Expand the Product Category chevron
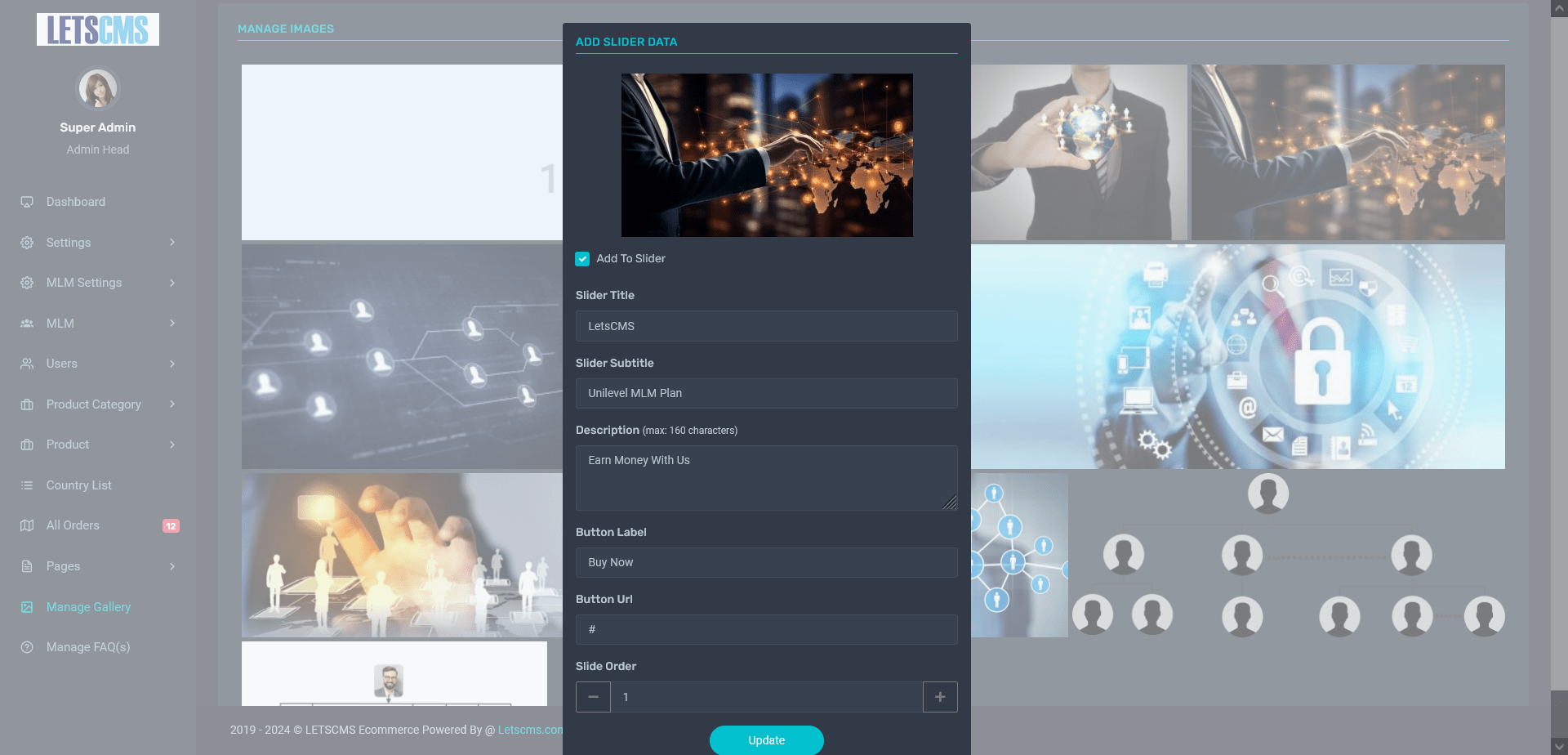The width and height of the screenshot is (1568, 755). [172, 404]
